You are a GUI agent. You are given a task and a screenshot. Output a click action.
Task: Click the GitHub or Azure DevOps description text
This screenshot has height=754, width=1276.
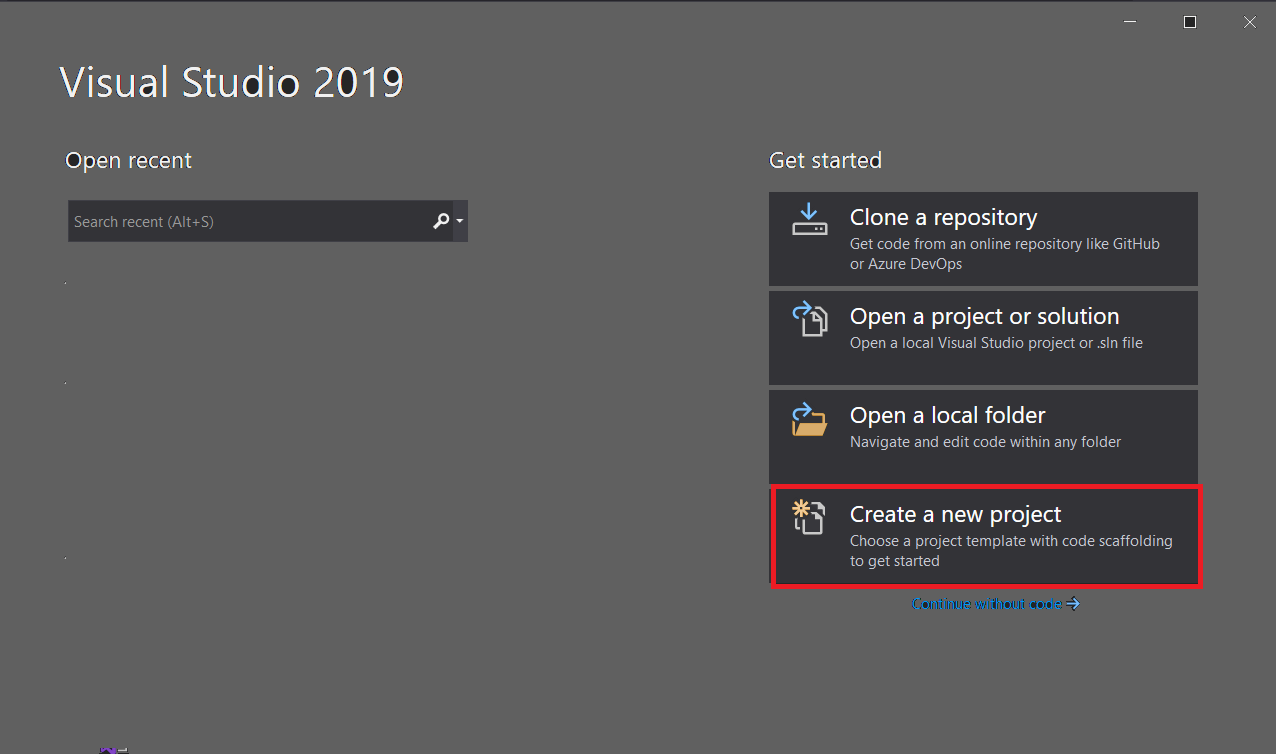(x=1004, y=254)
